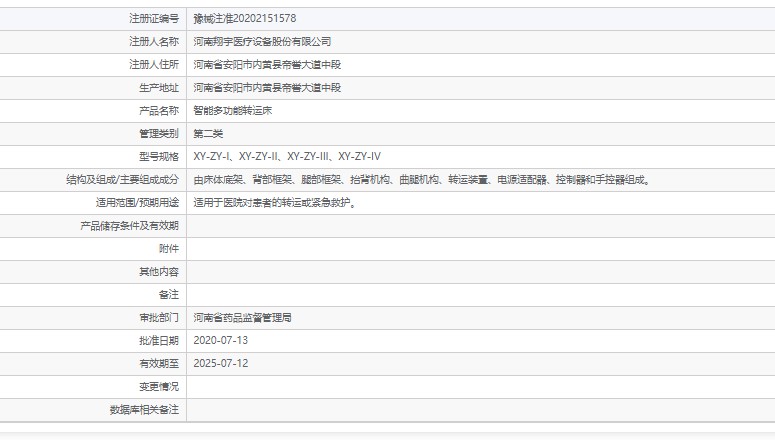The width and height of the screenshot is (775, 440).
Task: Click the 批准日期 label
Action: 159,341
